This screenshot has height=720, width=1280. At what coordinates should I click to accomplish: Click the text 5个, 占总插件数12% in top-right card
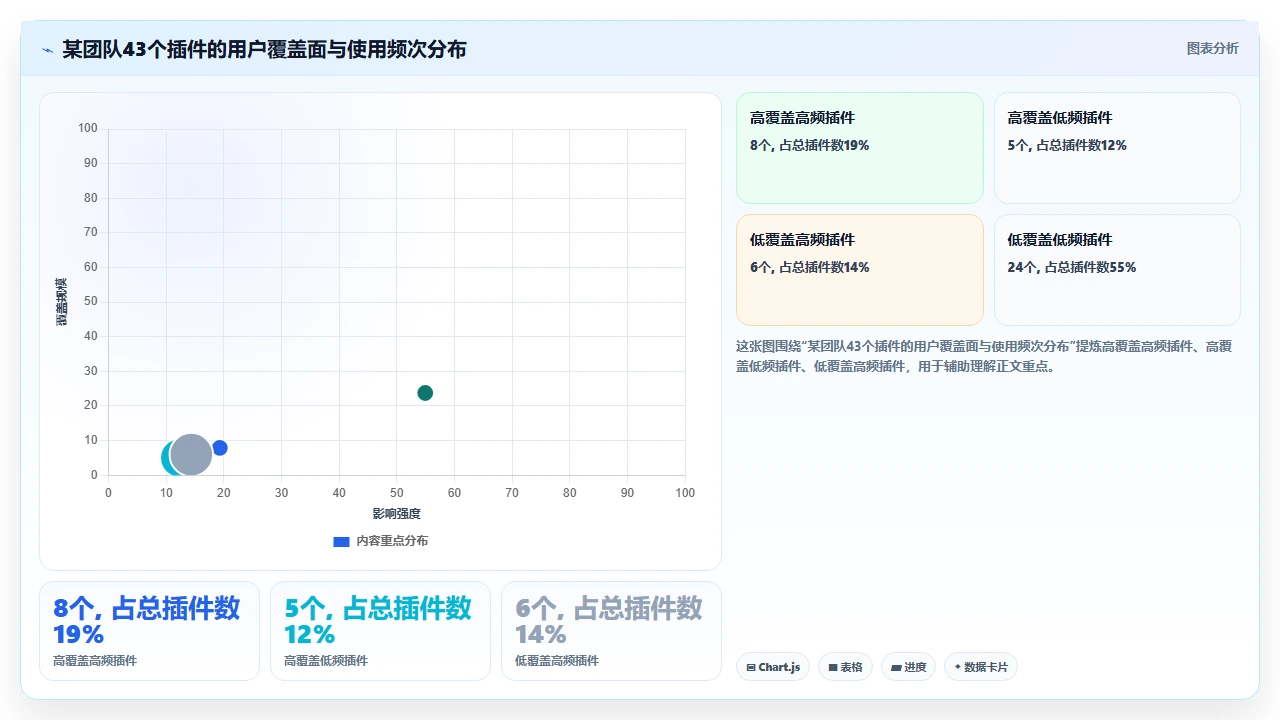[1067, 145]
